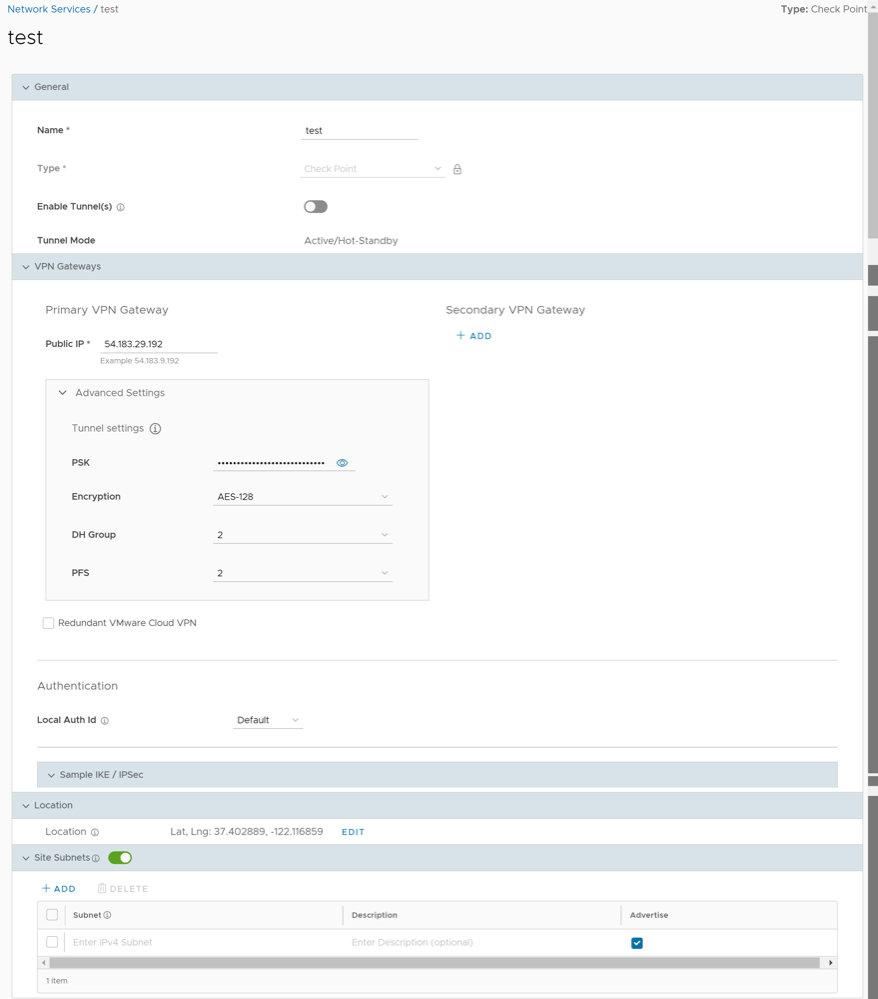Click the Local Auth Id info icon
The height and width of the screenshot is (999, 878).
[105, 721]
